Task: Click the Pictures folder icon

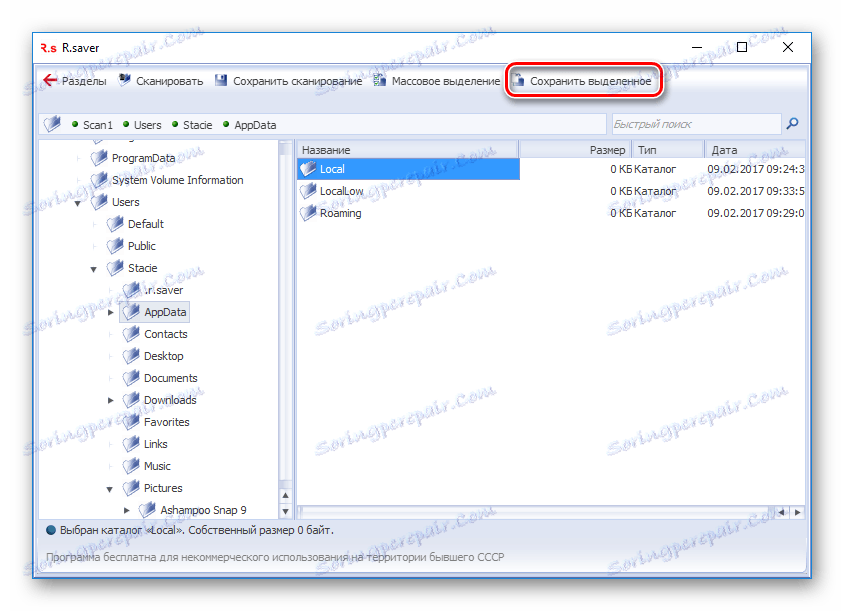Action: [x=131, y=488]
